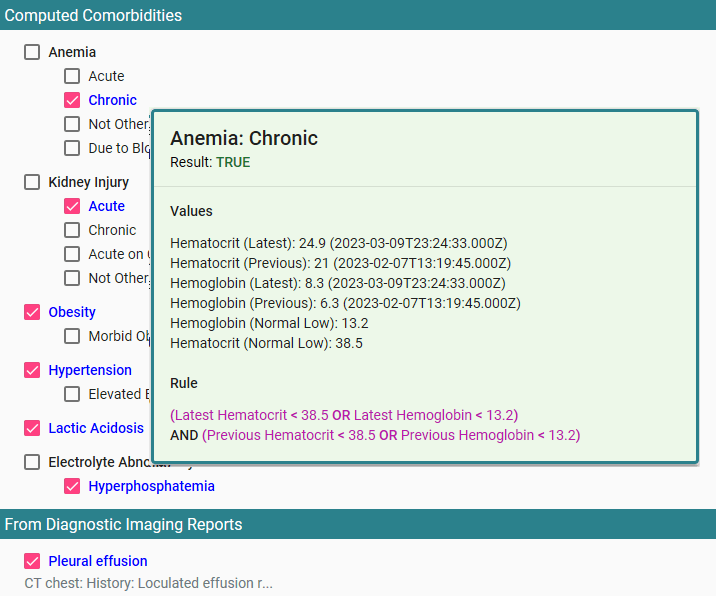The image size is (716, 596).
Task: Check the Chronic checkbox under Kidney Injury
Action: click(72, 230)
